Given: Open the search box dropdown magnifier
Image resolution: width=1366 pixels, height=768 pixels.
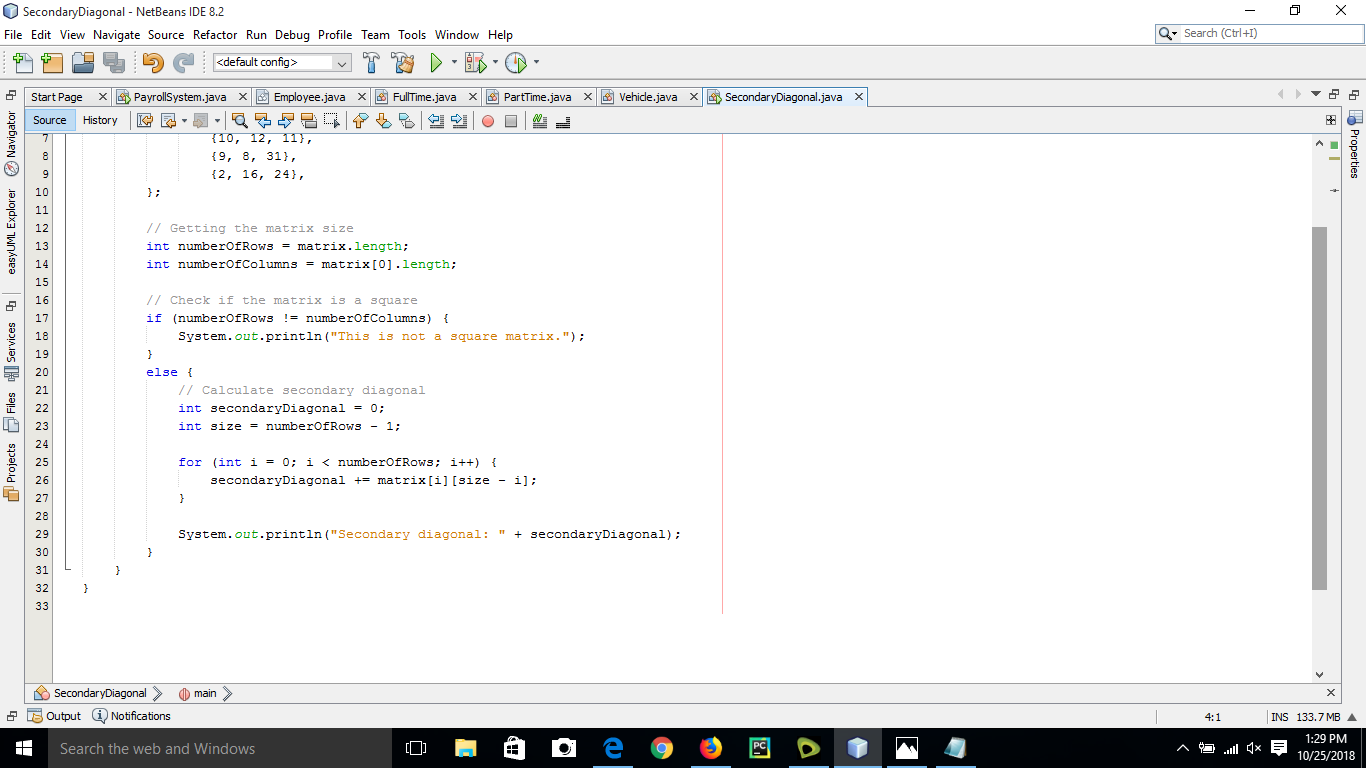Looking at the screenshot, I should (1168, 33).
